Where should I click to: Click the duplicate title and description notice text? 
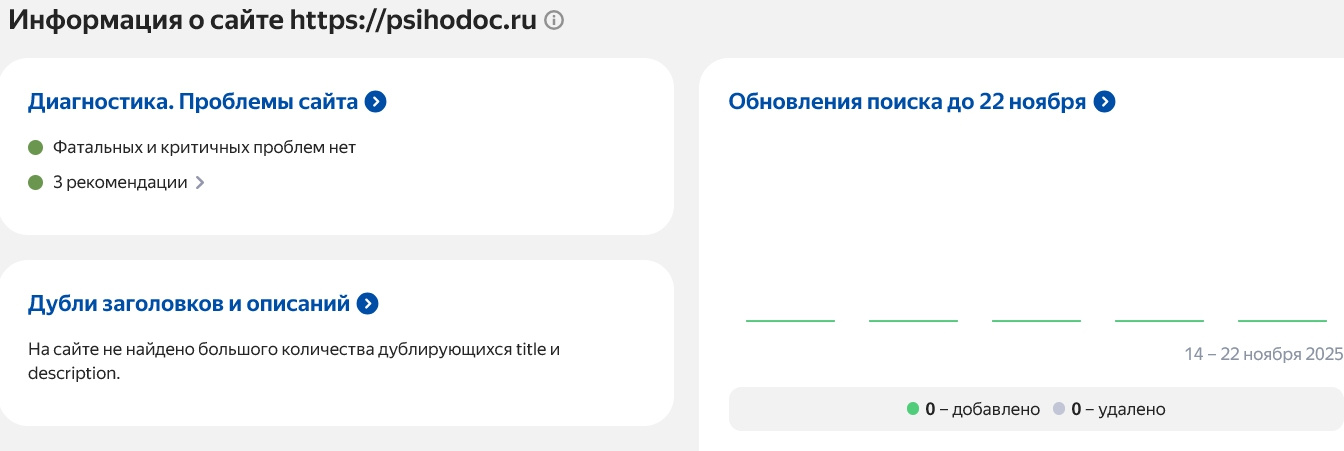tap(294, 361)
